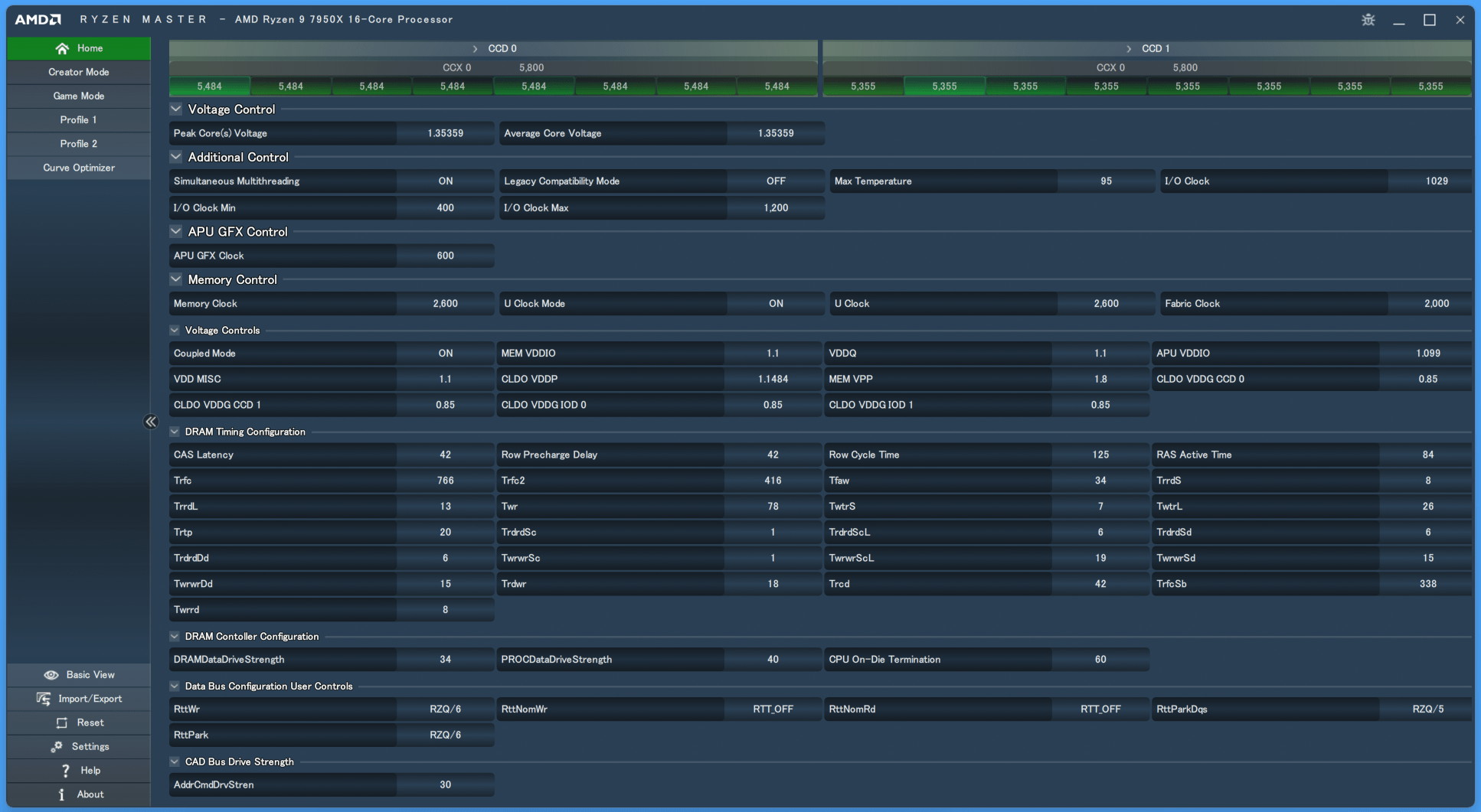1481x812 pixels.
Task: Open the Settings page
Action: pos(79,746)
